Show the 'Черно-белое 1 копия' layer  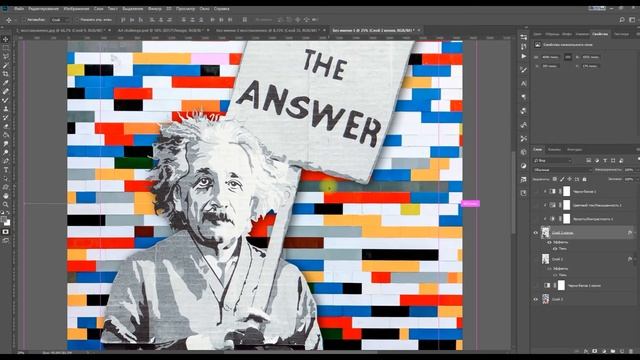536,285
